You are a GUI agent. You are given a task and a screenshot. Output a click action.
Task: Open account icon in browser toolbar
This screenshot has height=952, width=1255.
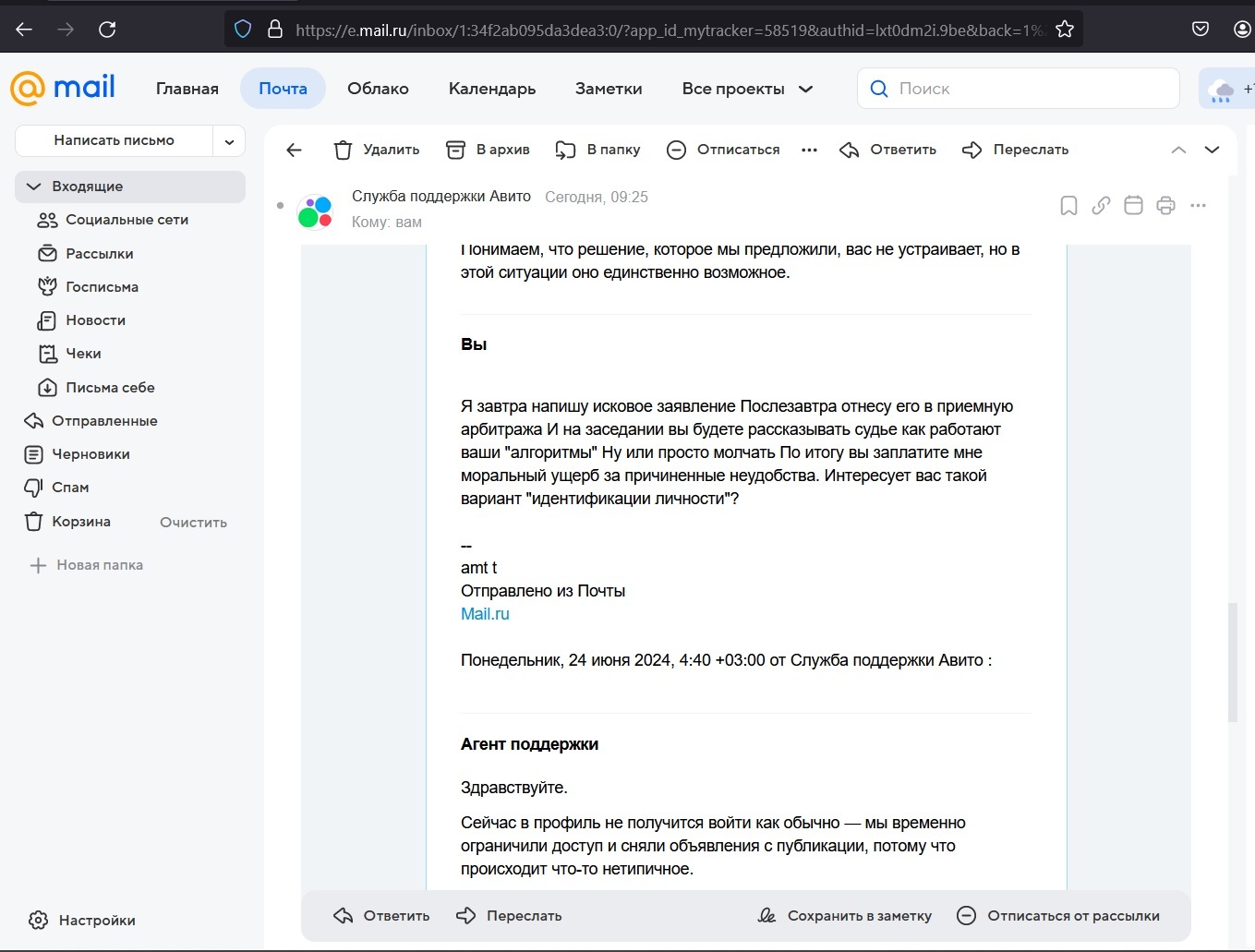pyautogui.click(x=1243, y=30)
